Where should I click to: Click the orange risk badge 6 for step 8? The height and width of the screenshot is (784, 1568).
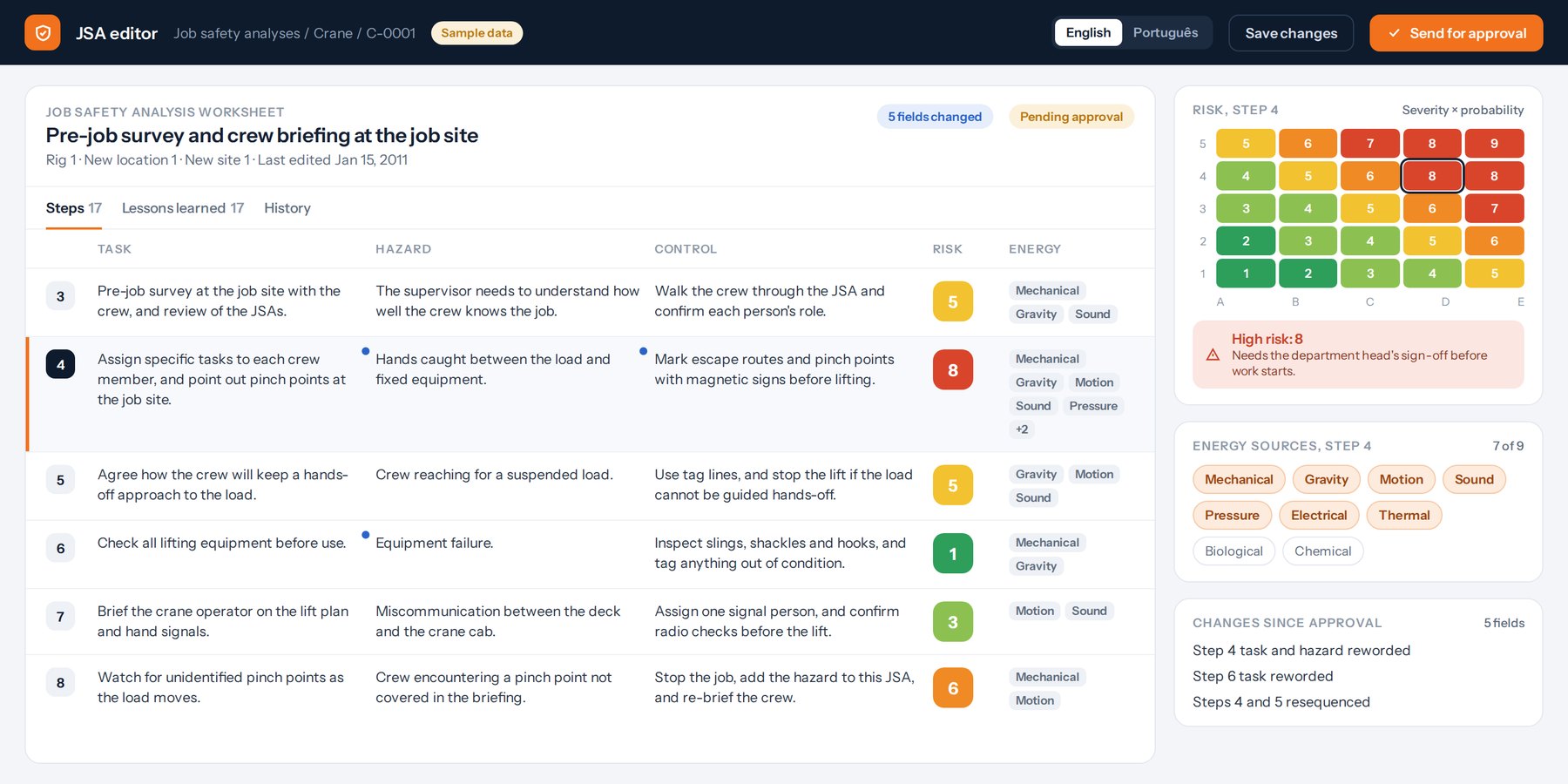pyautogui.click(x=952, y=688)
